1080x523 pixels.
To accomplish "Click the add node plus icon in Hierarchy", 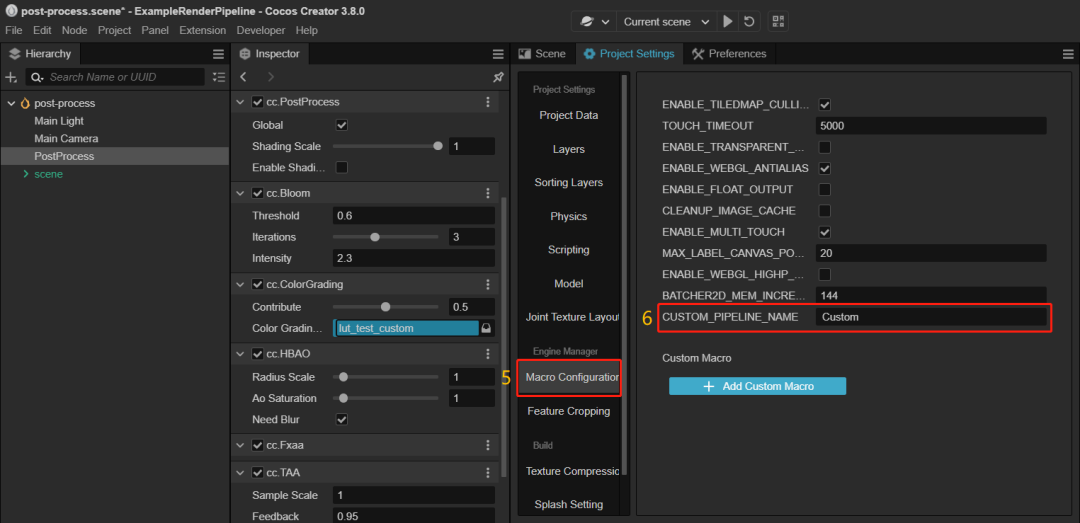I will tap(12, 77).
